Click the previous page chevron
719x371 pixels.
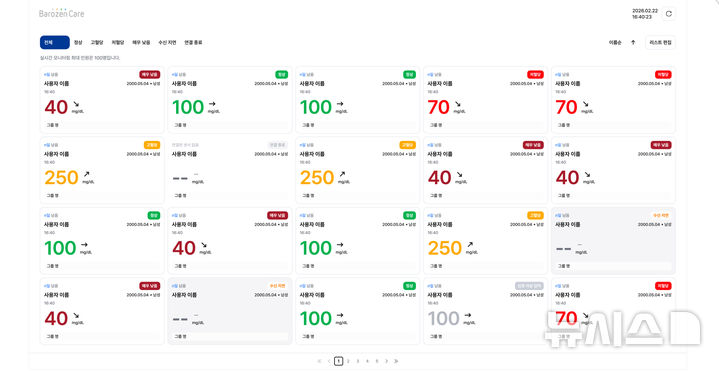(329, 361)
